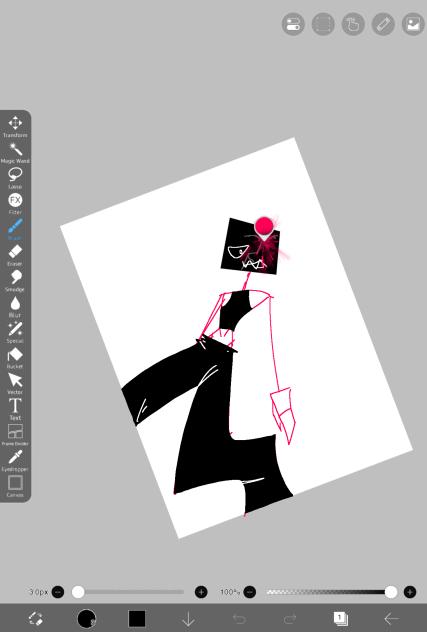The image size is (427, 632).
Task: Choose the Lasso tool
Action: (15, 178)
